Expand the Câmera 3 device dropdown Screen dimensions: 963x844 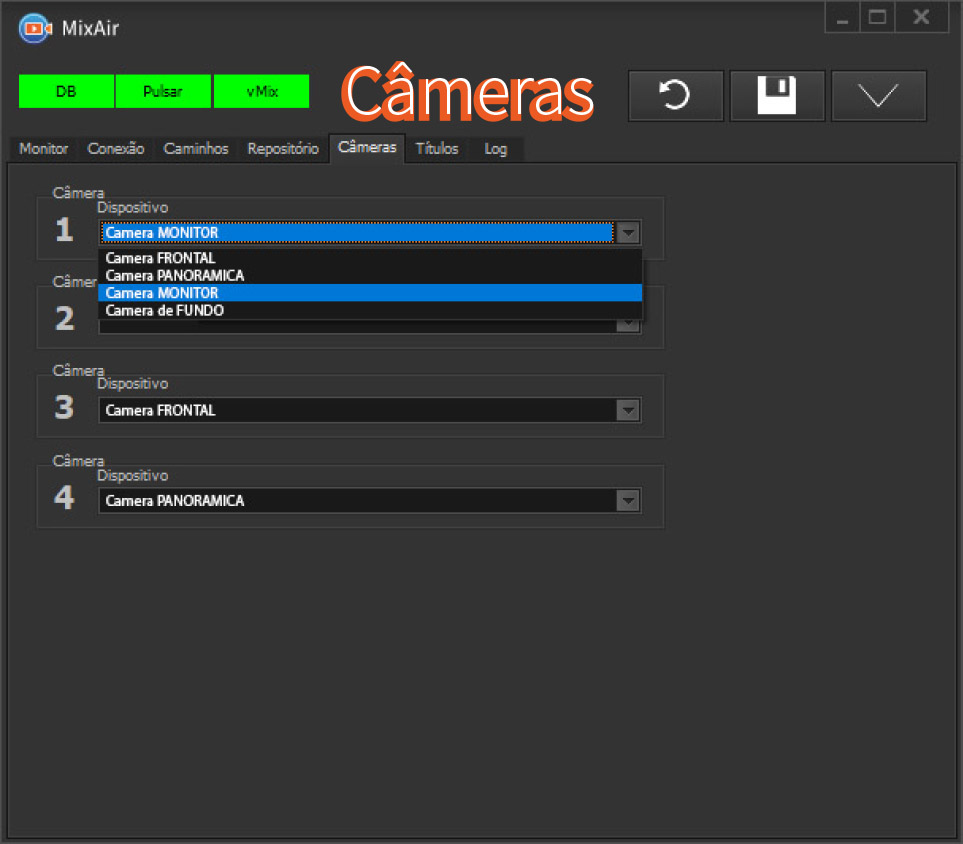click(x=628, y=411)
